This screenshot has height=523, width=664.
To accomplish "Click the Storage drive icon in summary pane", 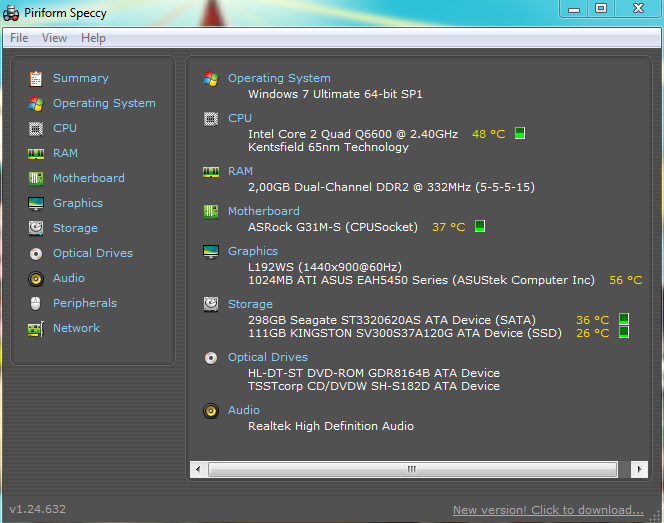I will pyautogui.click(x=211, y=304).
